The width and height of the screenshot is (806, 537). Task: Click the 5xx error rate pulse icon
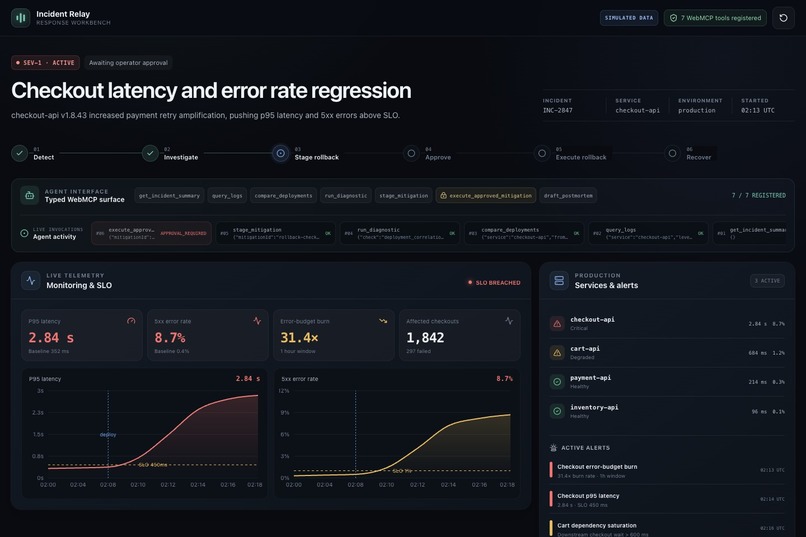(257, 321)
